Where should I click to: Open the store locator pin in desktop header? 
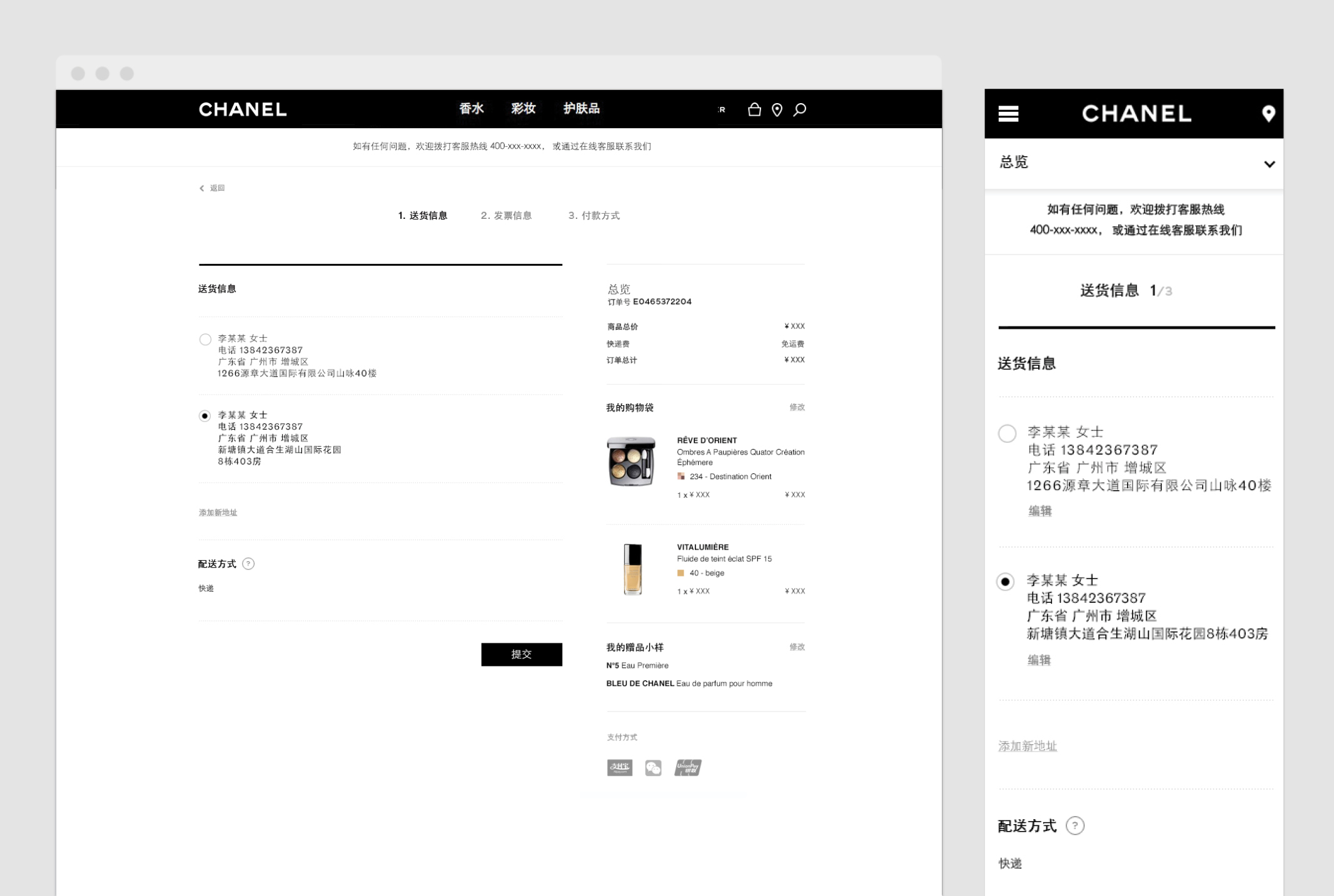pos(777,110)
